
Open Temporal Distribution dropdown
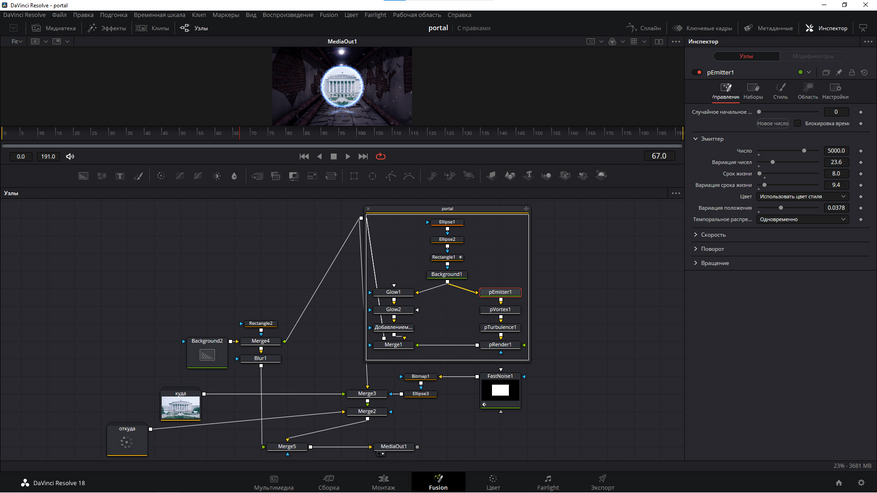[803, 219]
